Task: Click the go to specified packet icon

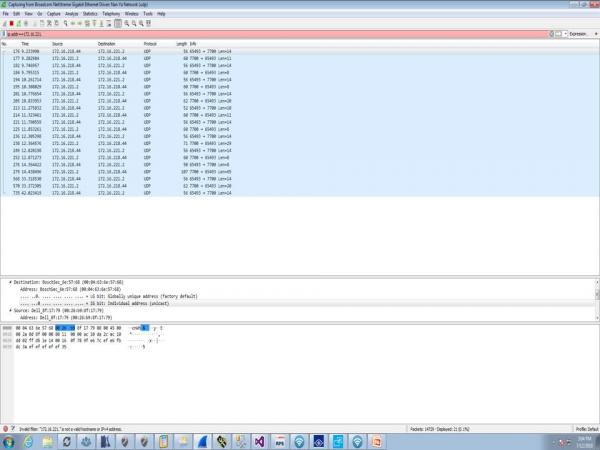Action: 87,23
